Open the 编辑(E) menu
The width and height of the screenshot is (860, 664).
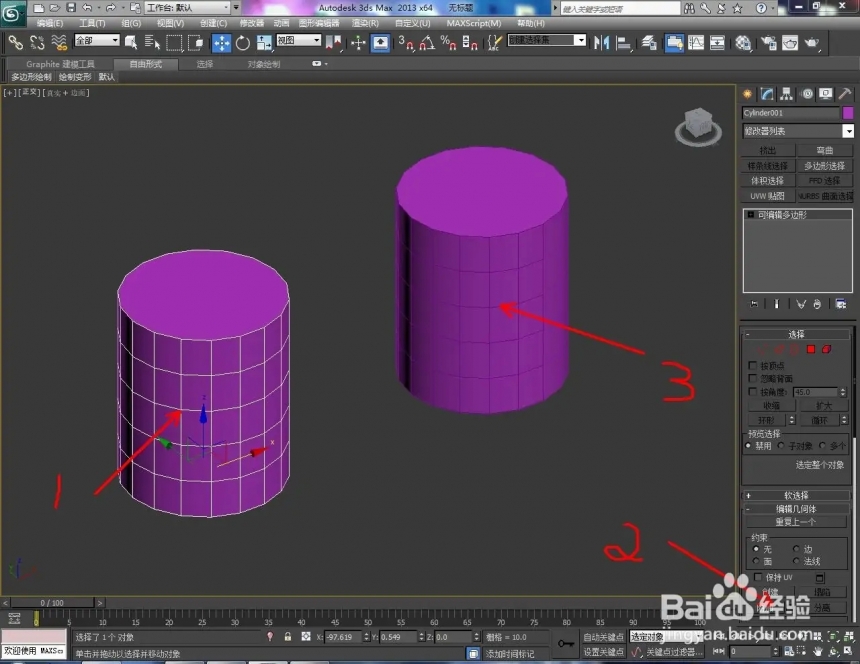(50, 23)
